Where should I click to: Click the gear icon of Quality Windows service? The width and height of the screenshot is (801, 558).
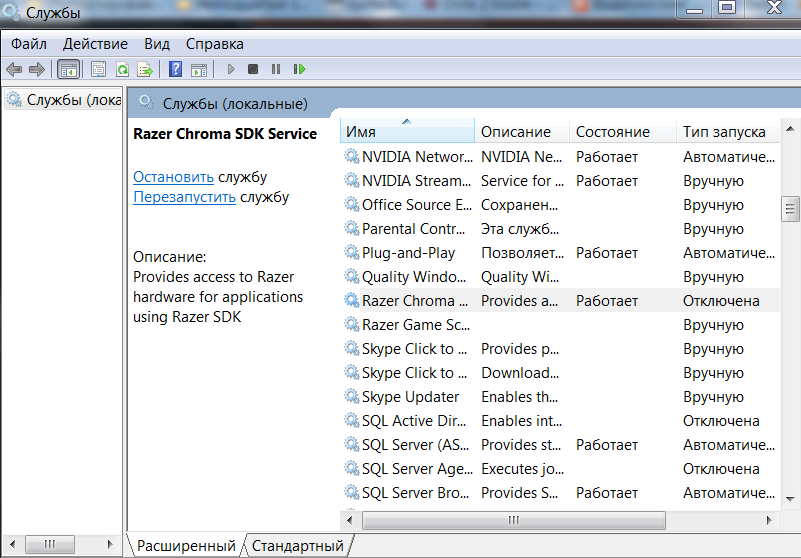pyautogui.click(x=351, y=276)
